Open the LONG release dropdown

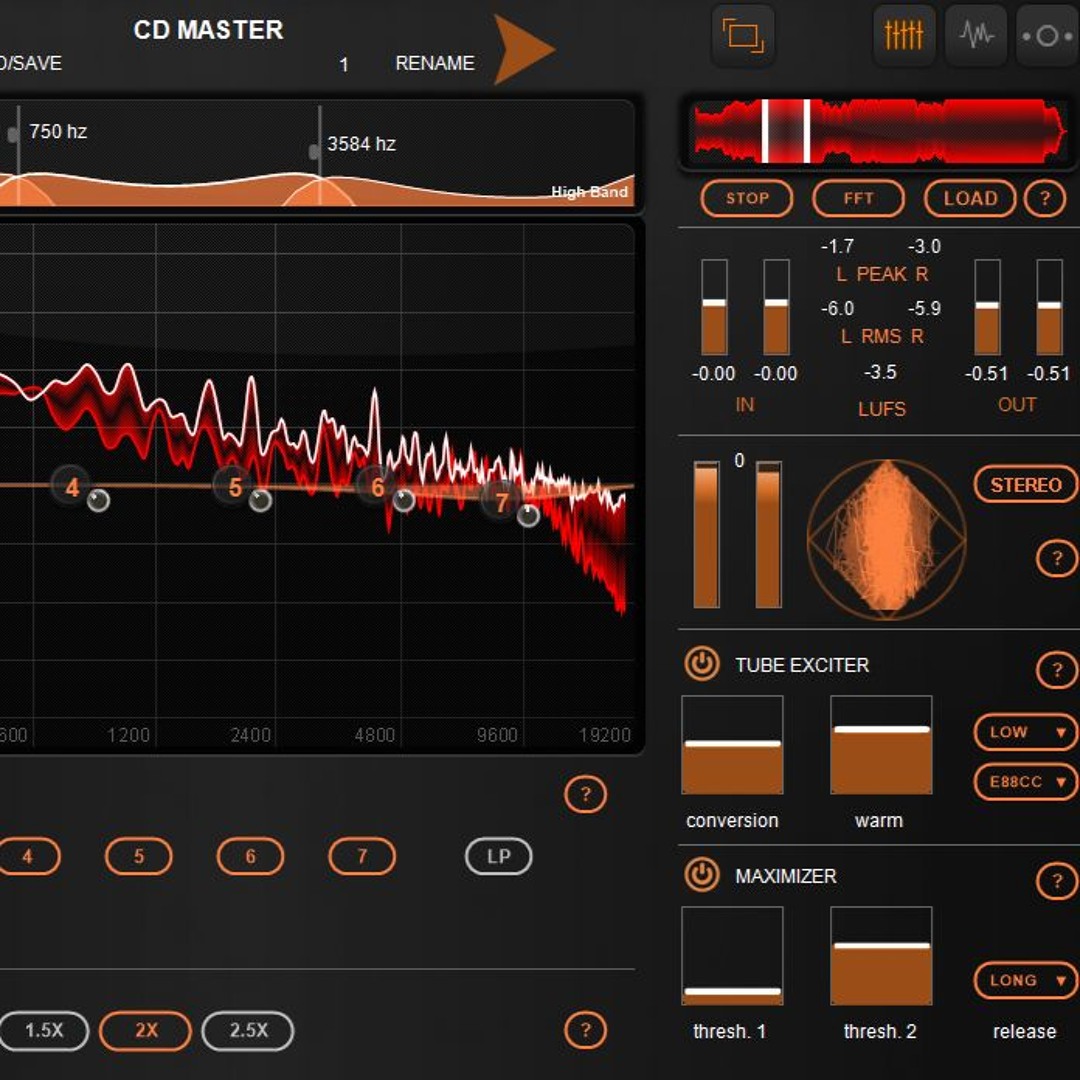[1024, 981]
